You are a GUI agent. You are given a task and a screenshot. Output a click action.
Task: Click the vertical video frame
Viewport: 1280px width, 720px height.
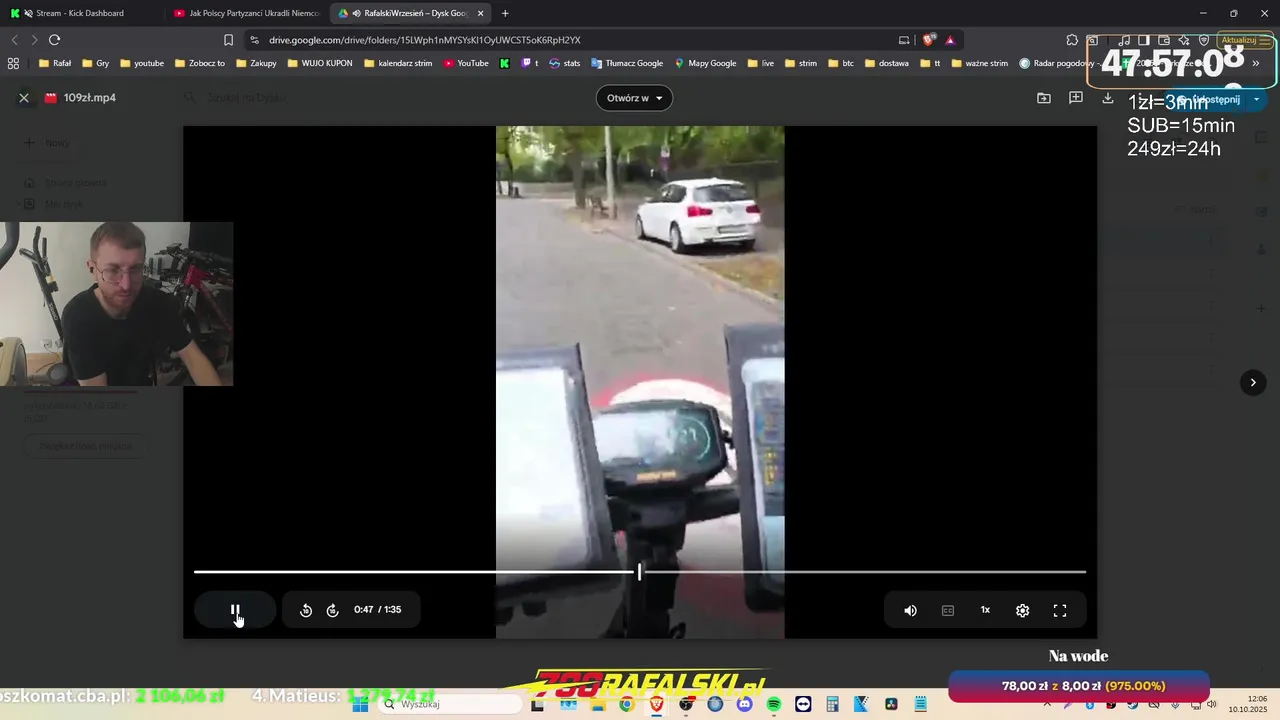pos(640,382)
